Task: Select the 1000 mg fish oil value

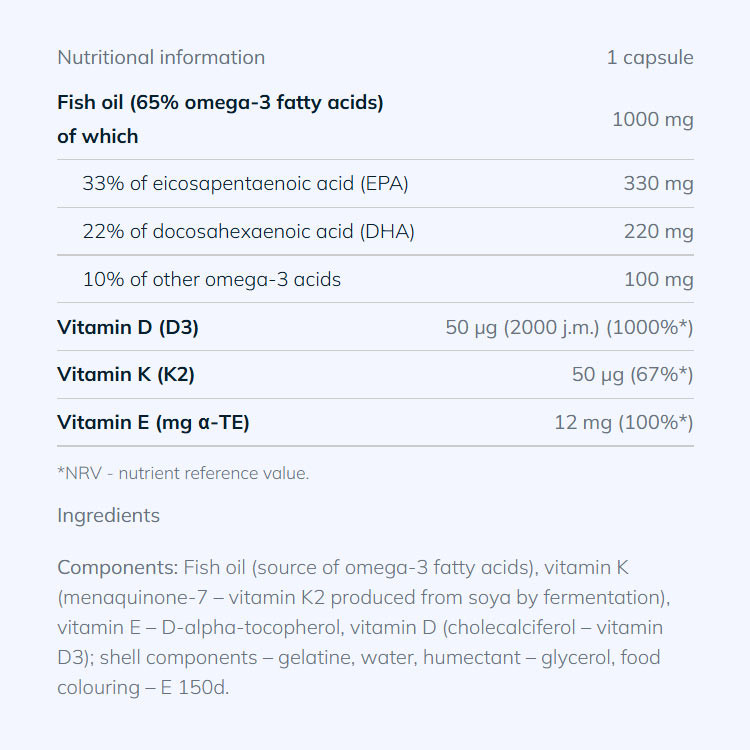Action: coord(652,119)
